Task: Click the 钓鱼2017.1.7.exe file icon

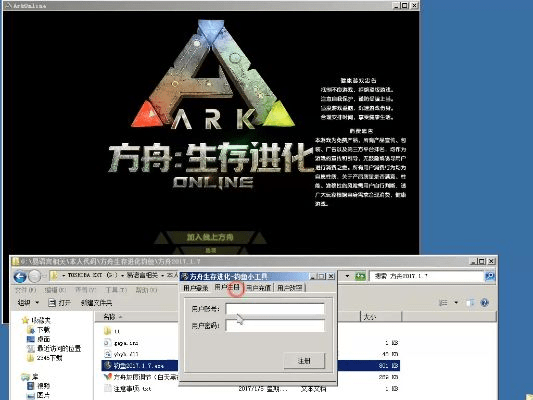Action: [107, 365]
